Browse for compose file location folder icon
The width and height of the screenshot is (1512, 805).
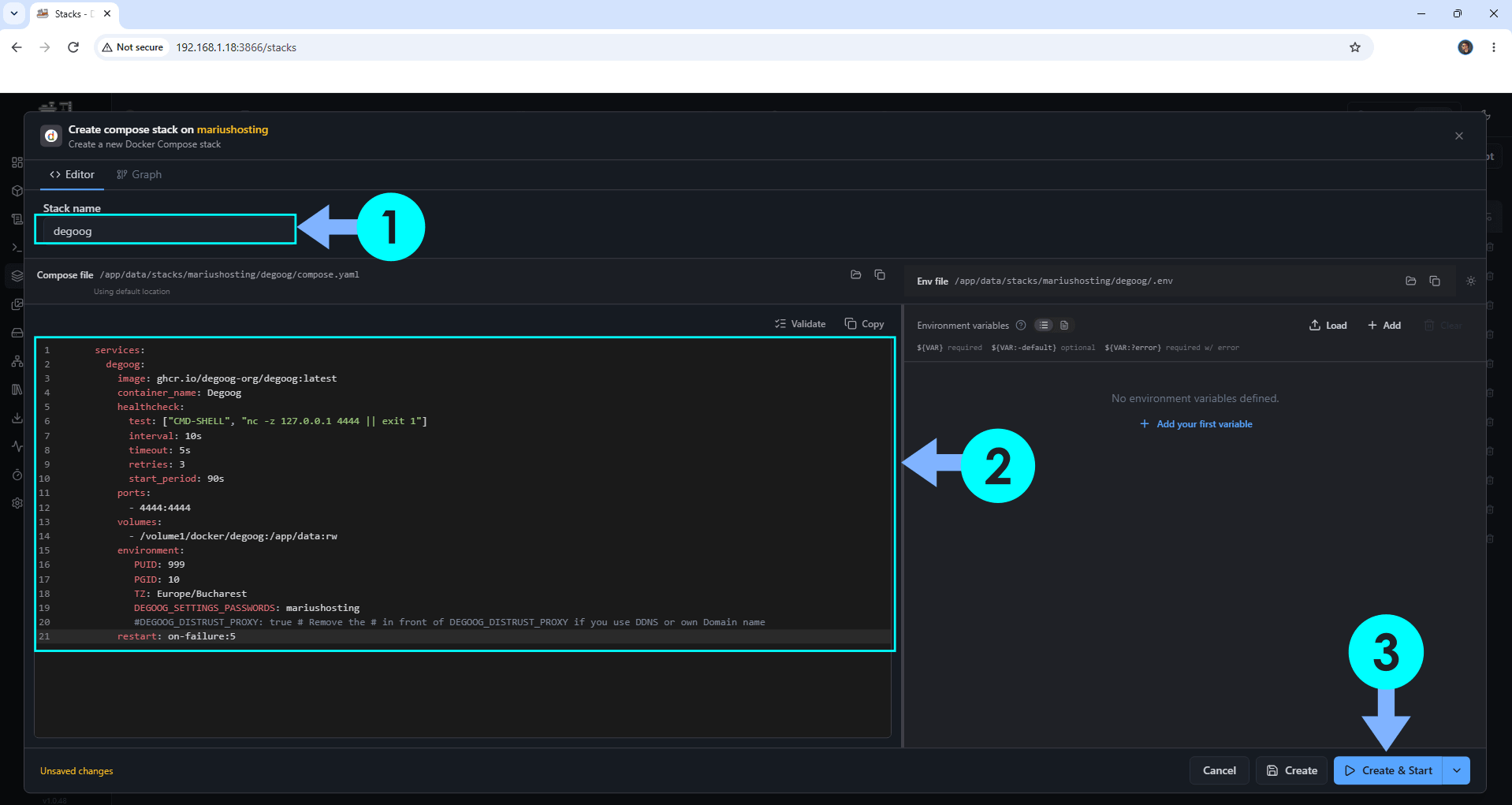856,274
